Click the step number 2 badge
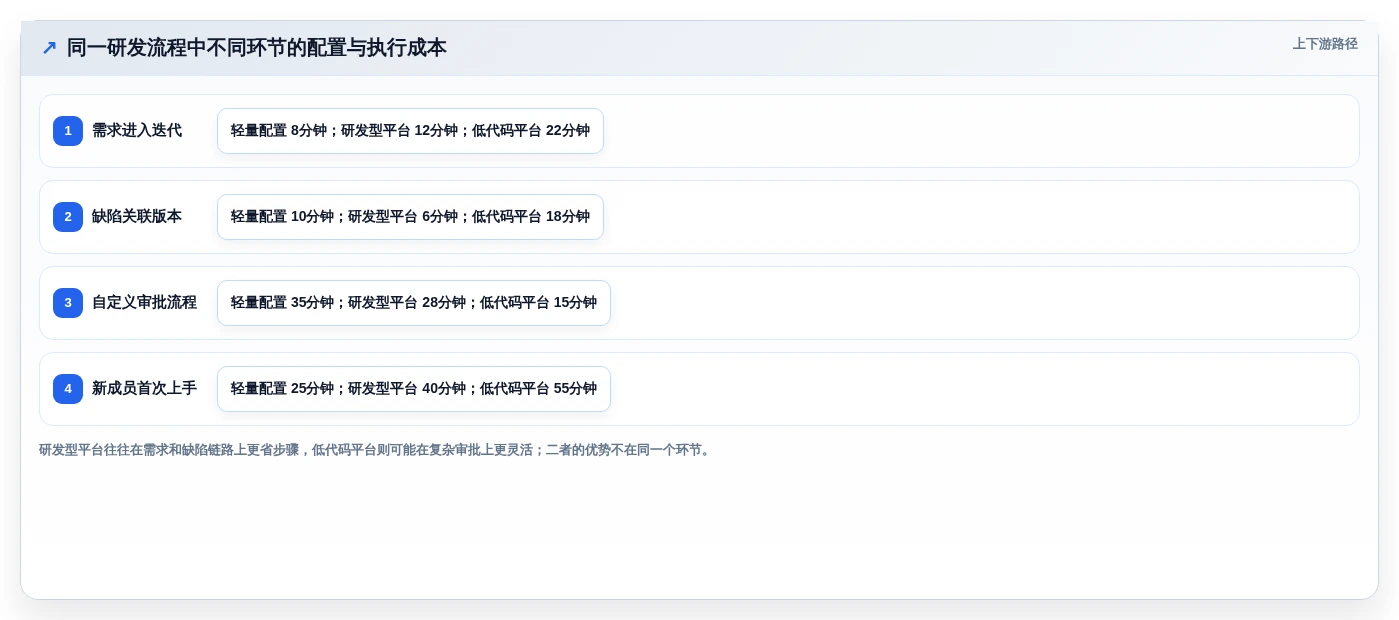The width and height of the screenshot is (1399, 620). coord(68,217)
